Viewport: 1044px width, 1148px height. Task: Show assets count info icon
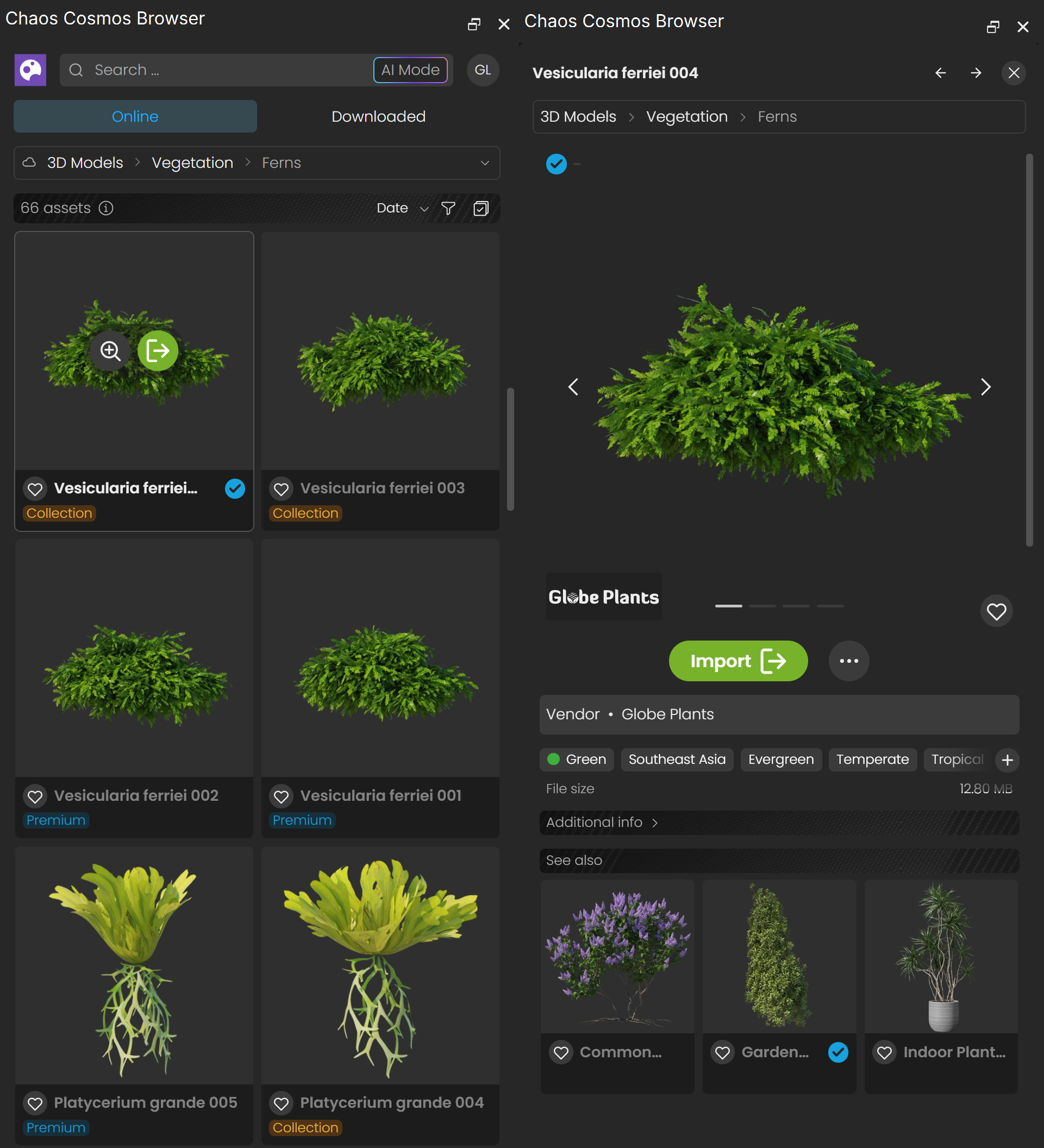click(x=106, y=208)
